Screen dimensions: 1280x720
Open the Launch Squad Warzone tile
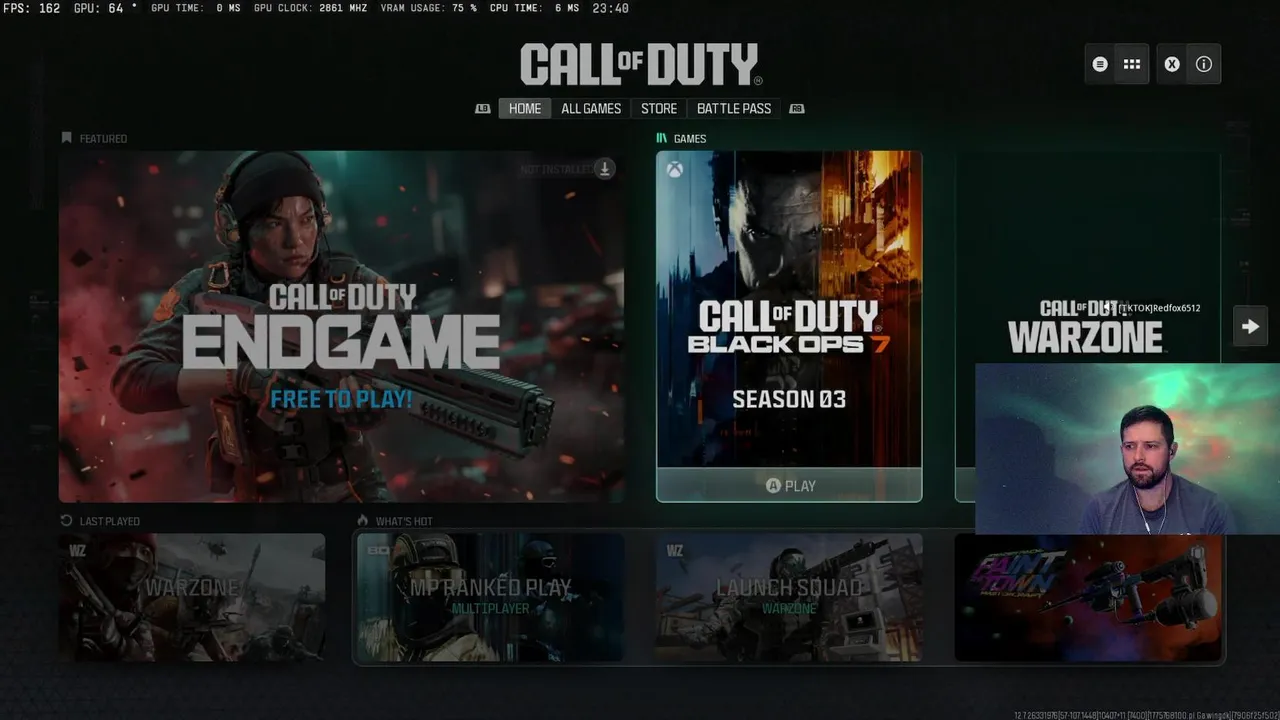click(789, 597)
